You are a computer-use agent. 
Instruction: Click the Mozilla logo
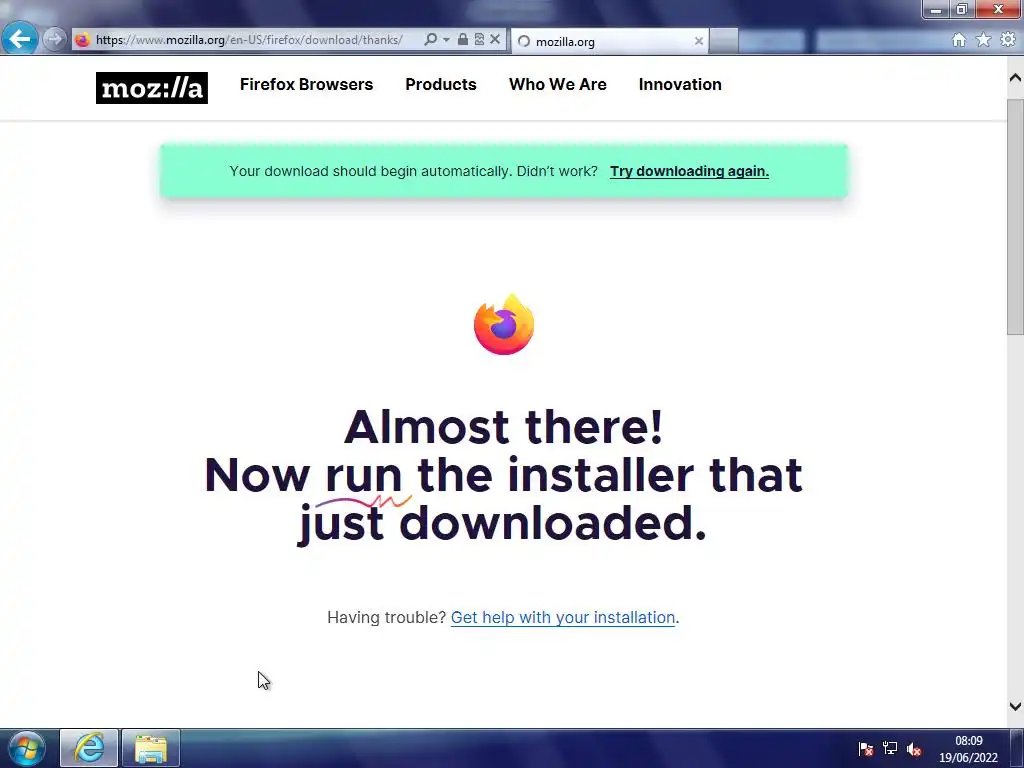[152, 88]
